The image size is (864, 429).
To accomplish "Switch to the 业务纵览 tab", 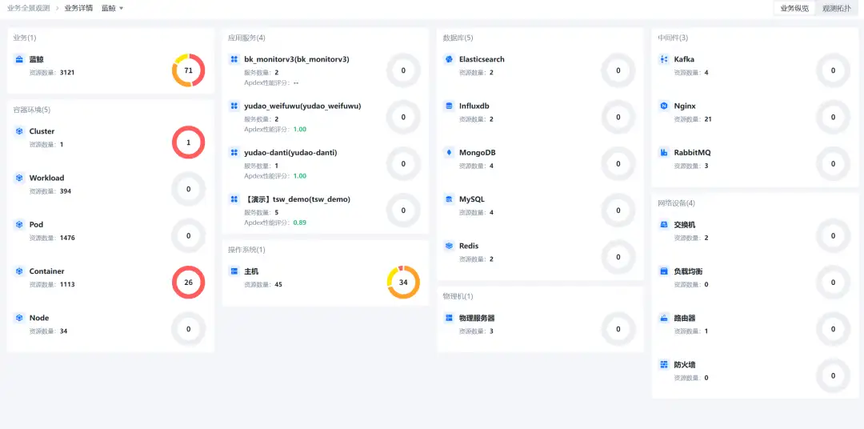I will (795, 8).
